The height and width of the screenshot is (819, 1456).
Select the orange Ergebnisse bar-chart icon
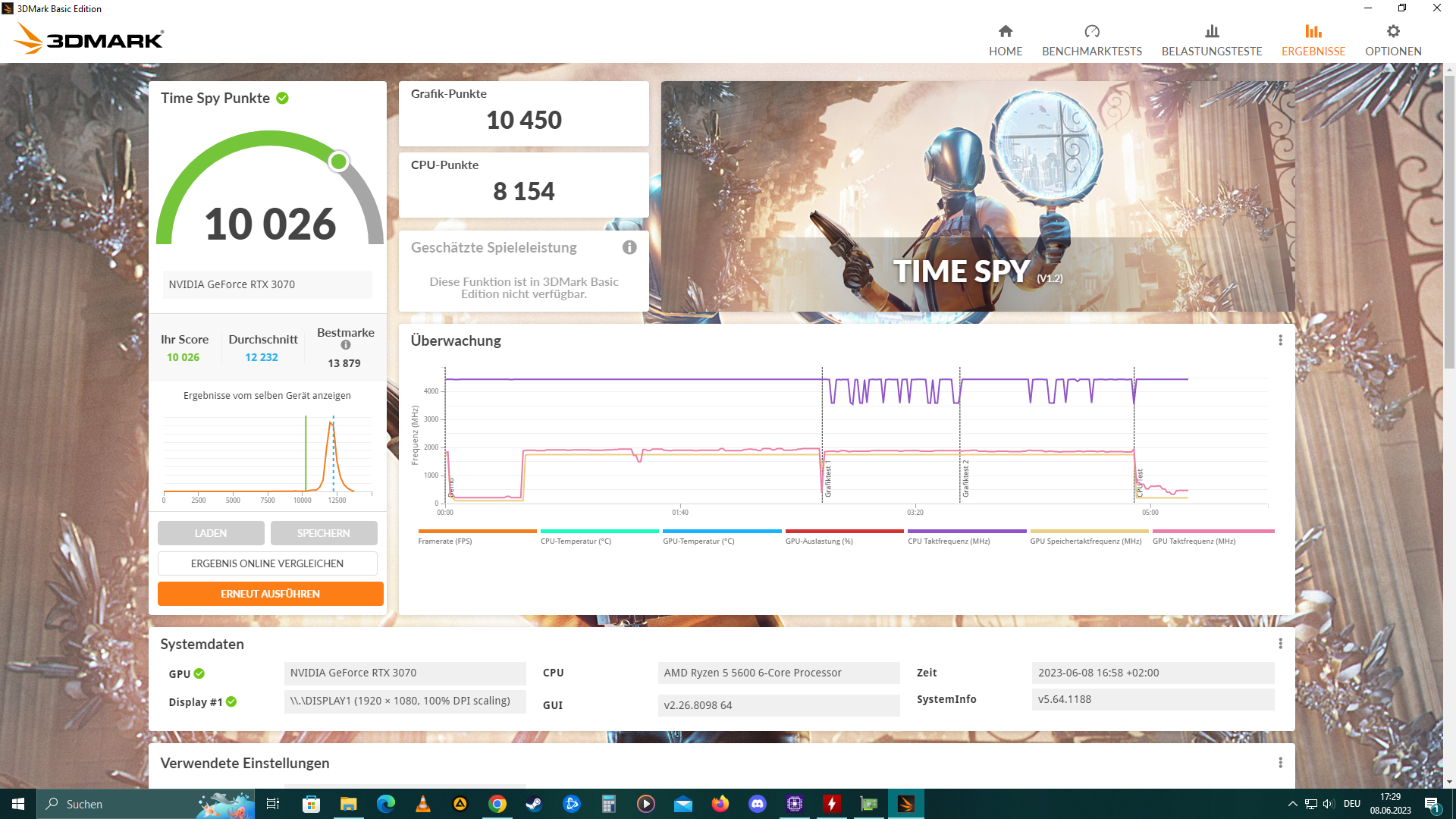click(1313, 32)
